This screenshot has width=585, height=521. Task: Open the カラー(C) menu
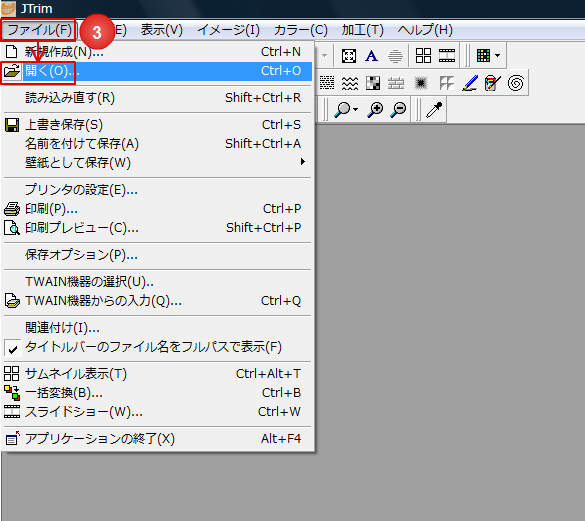[x=301, y=30]
